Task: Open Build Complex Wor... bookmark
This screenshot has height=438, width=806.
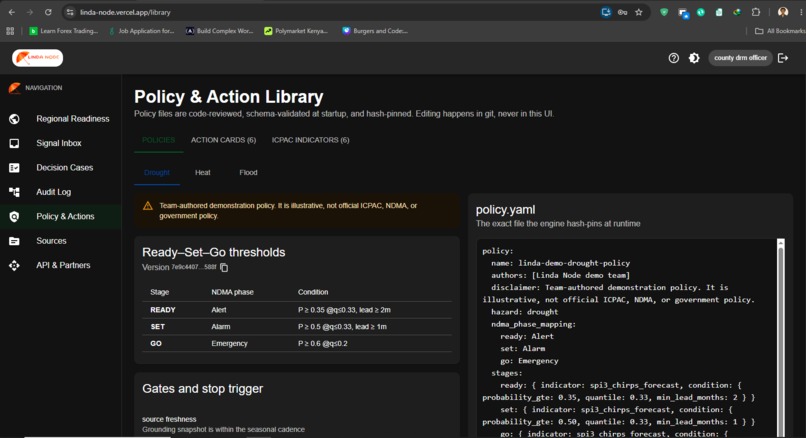Action: (219, 31)
